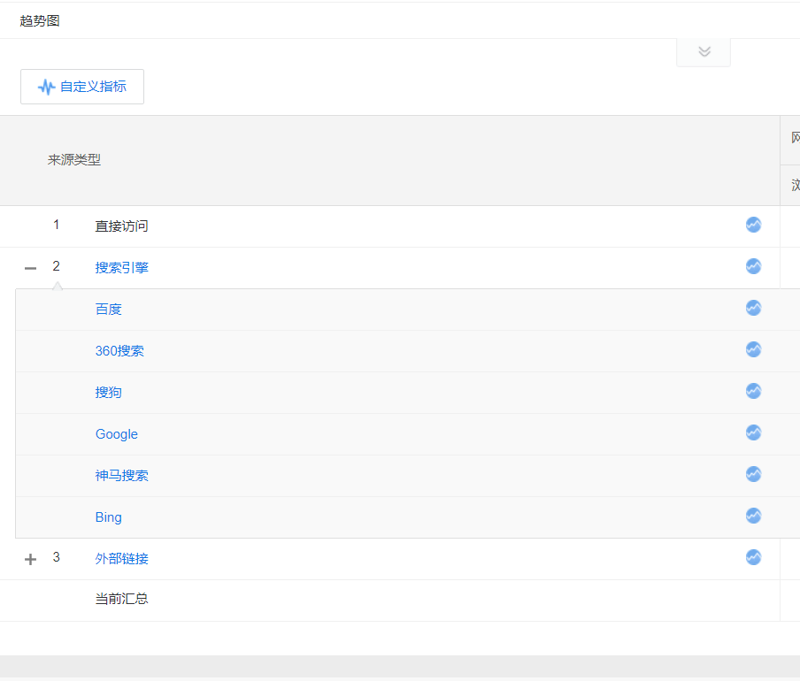
Task: Click the 来源类型 column header
Action: 74,160
